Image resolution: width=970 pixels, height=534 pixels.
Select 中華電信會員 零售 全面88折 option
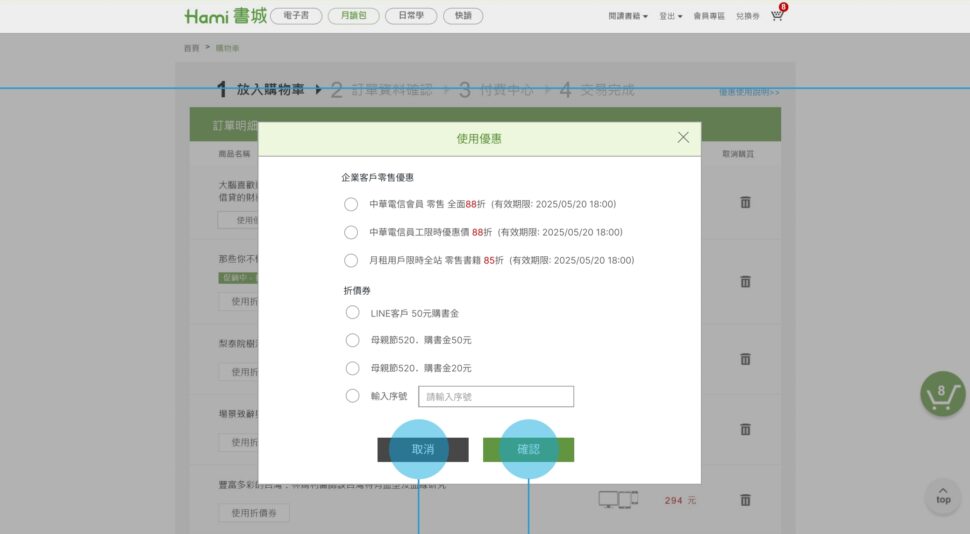(x=351, y=204)
